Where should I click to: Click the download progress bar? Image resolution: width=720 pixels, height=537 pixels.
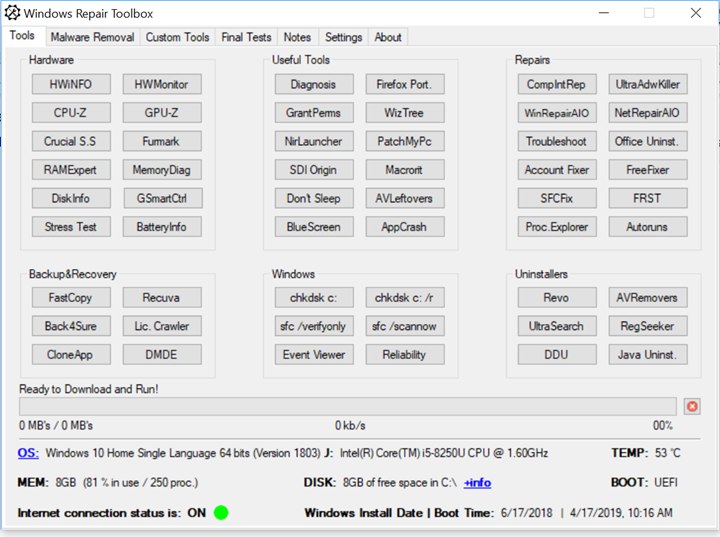tap(348, 406)
